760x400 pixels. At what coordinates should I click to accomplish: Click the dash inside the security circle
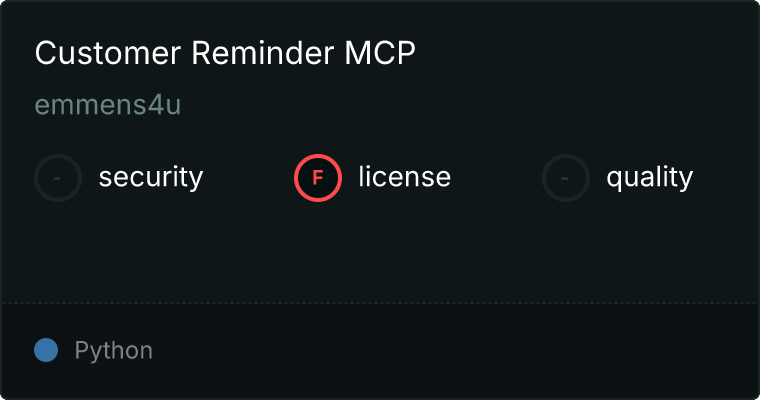57,178
